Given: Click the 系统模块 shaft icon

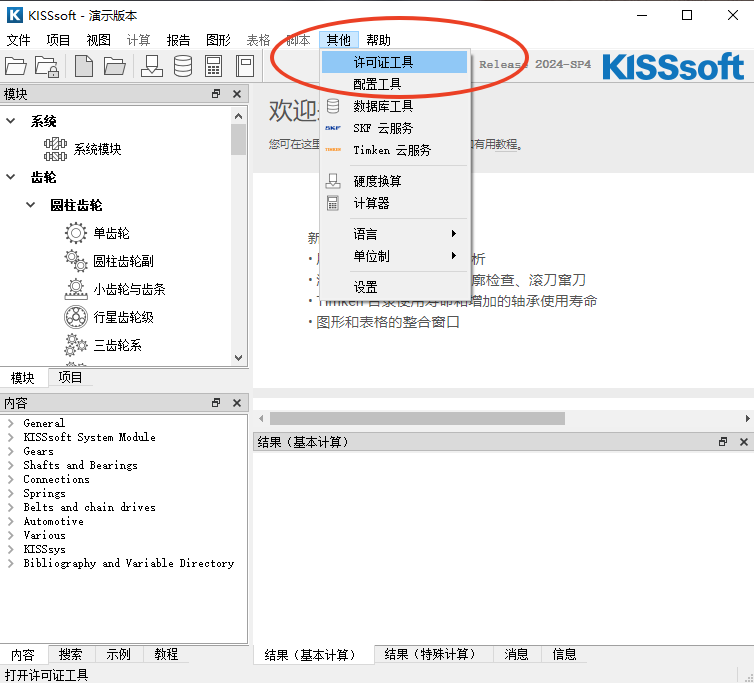Looking at the screenshot, I should (55, 149).
